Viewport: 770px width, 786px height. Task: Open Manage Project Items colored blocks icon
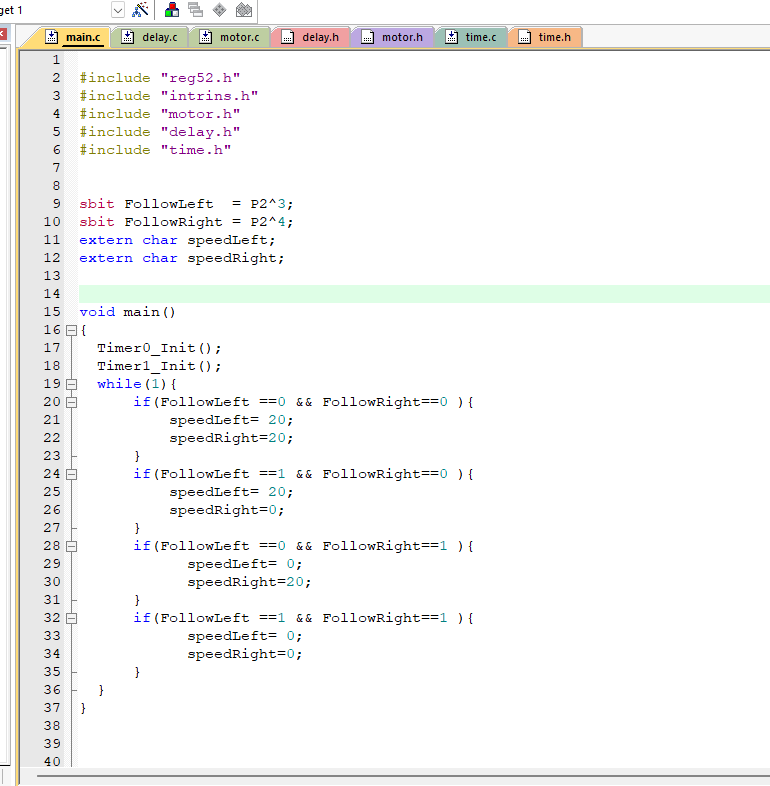click(172, 10)
